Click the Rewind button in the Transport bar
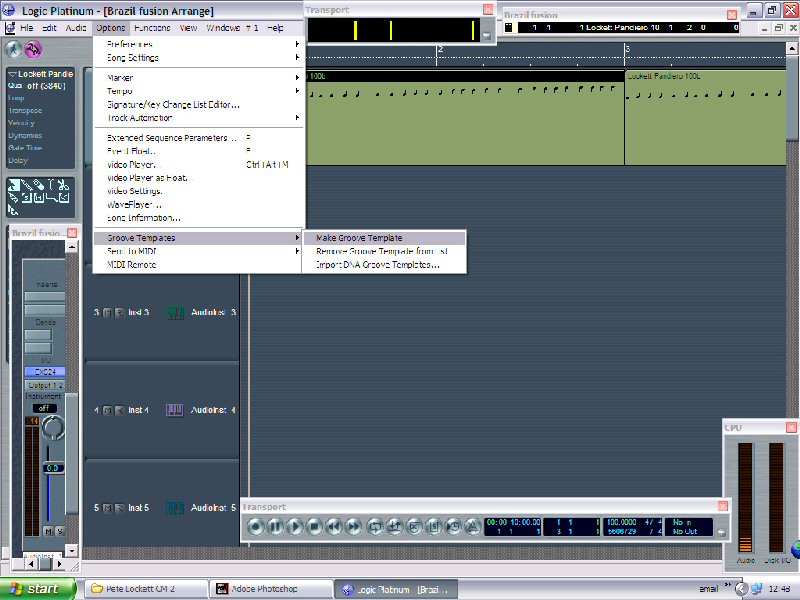800x600 pixels. pyautogui.click(x=334, y=526)
